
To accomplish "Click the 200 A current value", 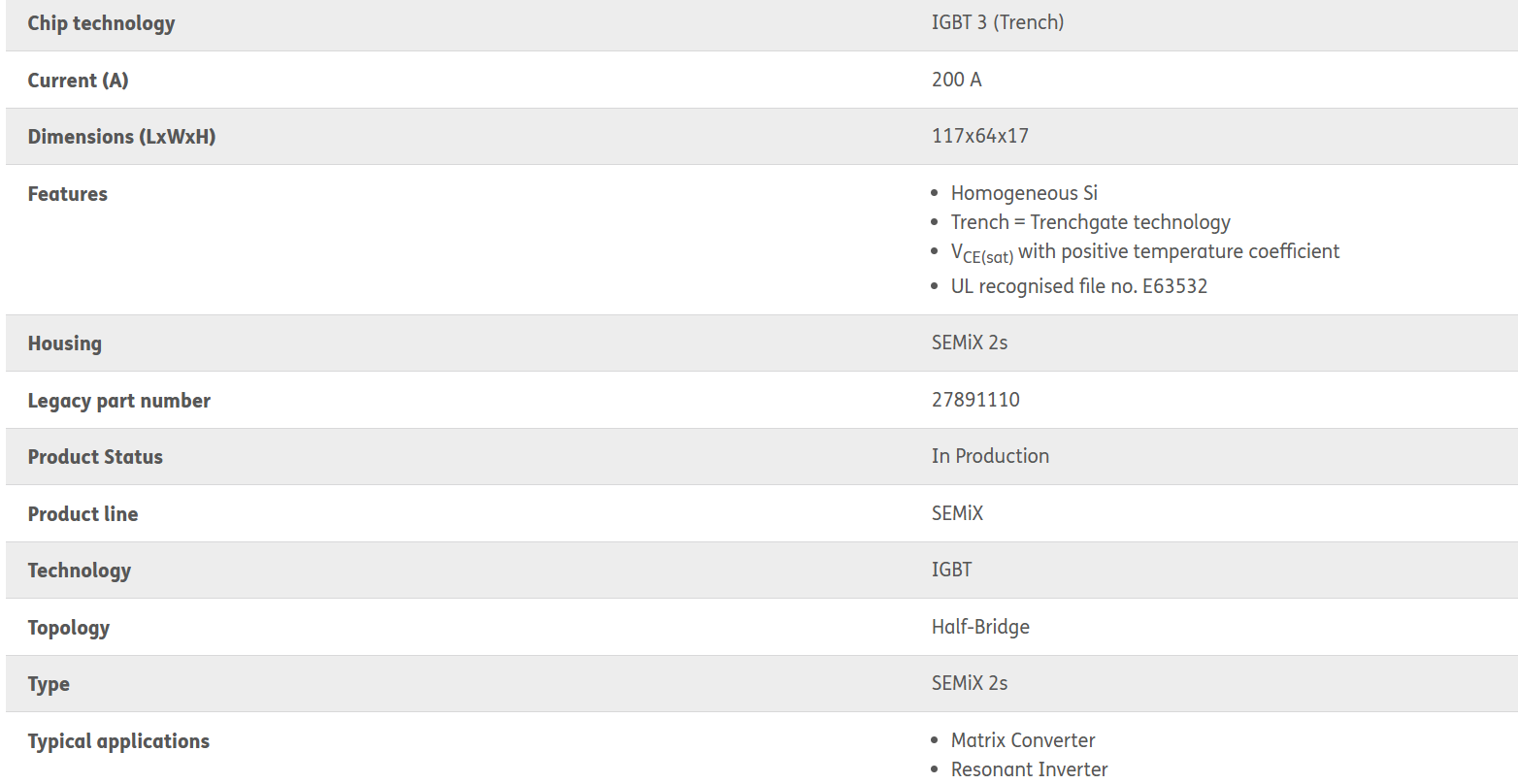I will 956,80.
